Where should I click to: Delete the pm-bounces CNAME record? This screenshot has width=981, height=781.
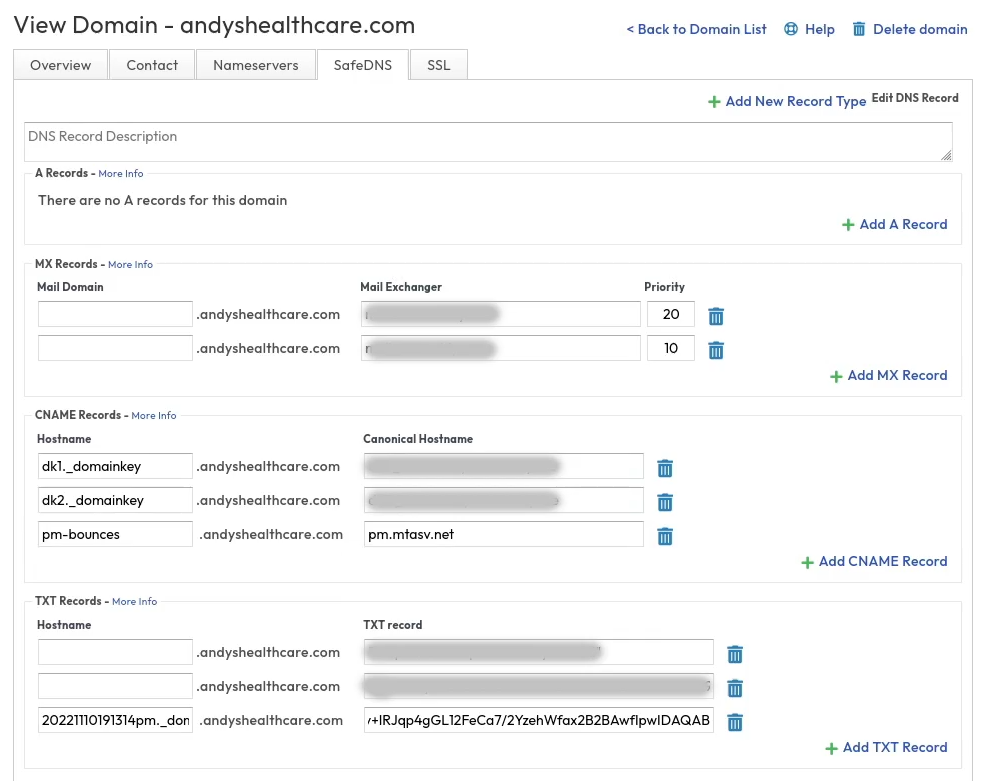[664, 536]
